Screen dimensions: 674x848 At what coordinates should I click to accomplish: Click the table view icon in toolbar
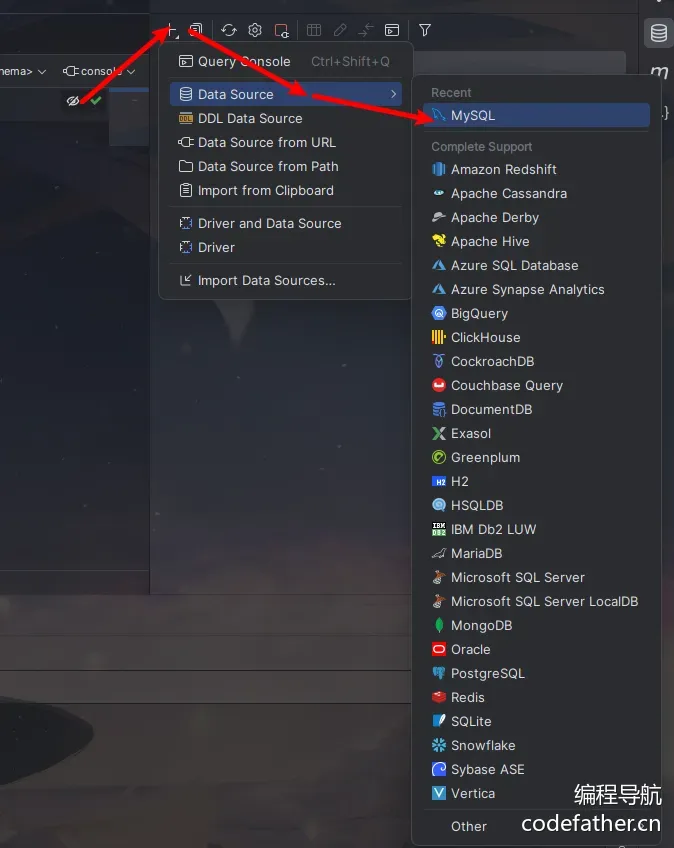click(314, 31)
